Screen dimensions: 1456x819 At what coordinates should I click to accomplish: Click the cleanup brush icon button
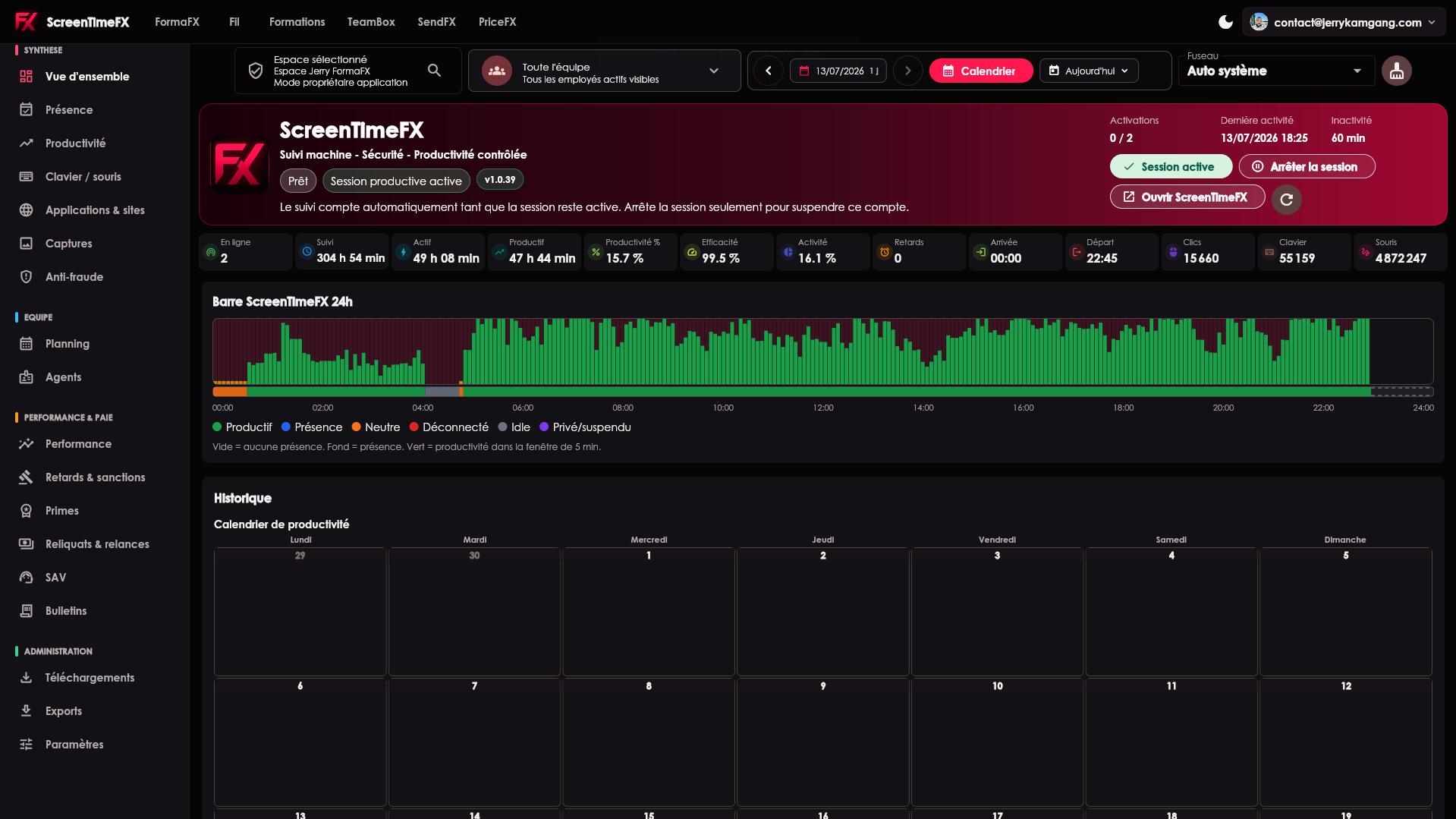1396,71
